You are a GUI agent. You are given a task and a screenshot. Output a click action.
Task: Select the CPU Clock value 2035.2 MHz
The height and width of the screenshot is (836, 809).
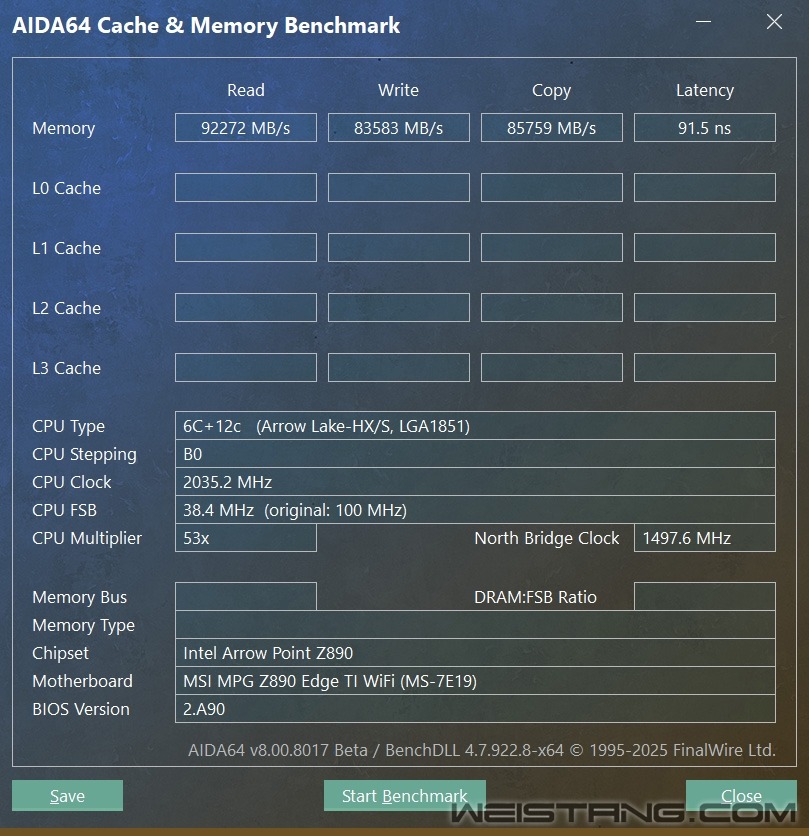(474, 482)
